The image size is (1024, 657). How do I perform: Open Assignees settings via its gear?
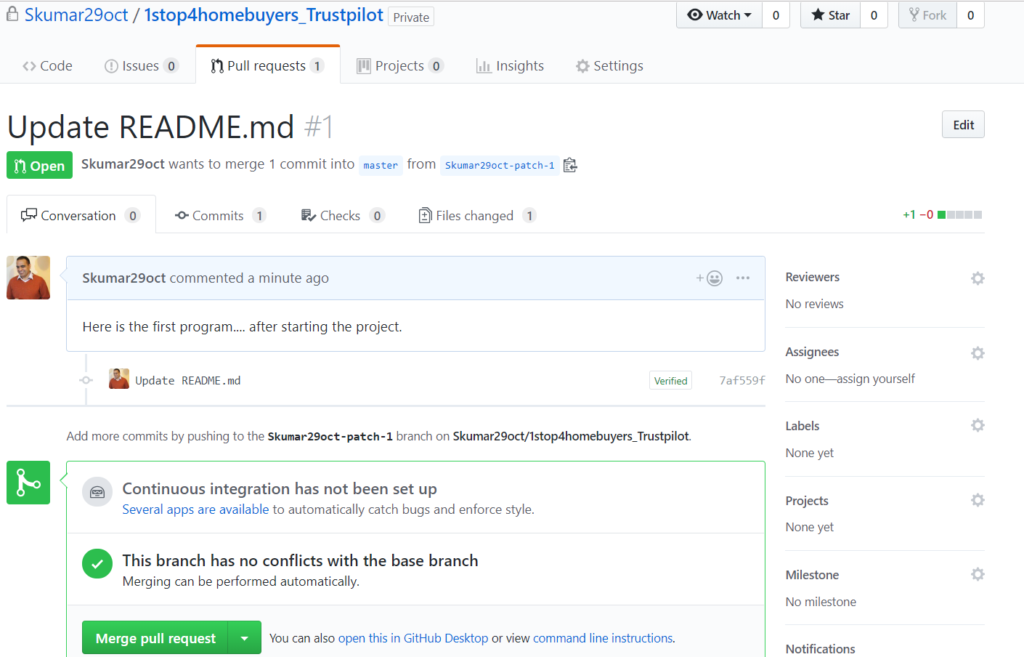pos(977,352)
